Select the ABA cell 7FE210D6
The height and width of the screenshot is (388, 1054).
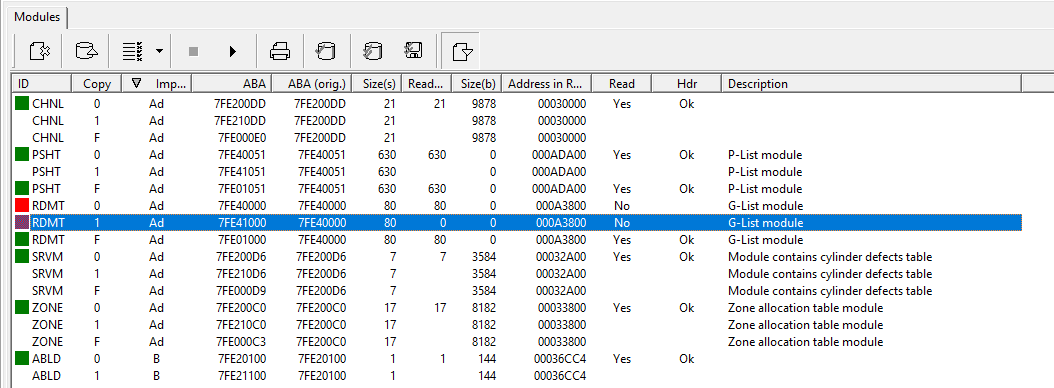tap(241, 274)
